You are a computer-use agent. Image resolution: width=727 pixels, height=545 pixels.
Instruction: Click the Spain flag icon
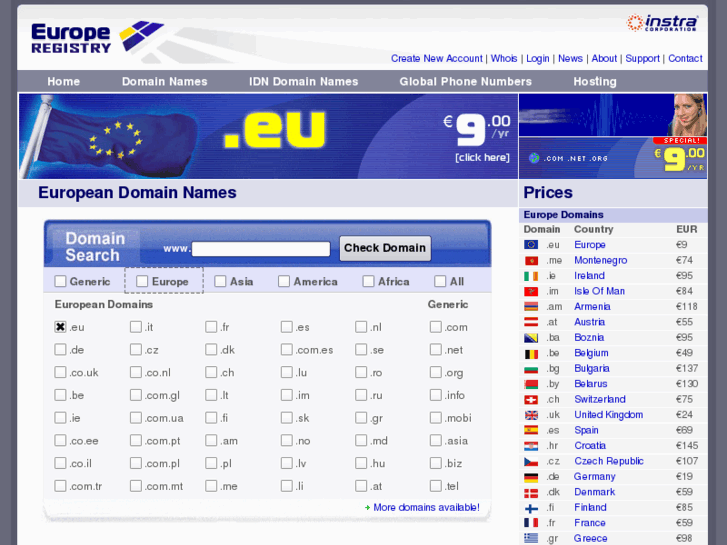[x=531, y=430]
